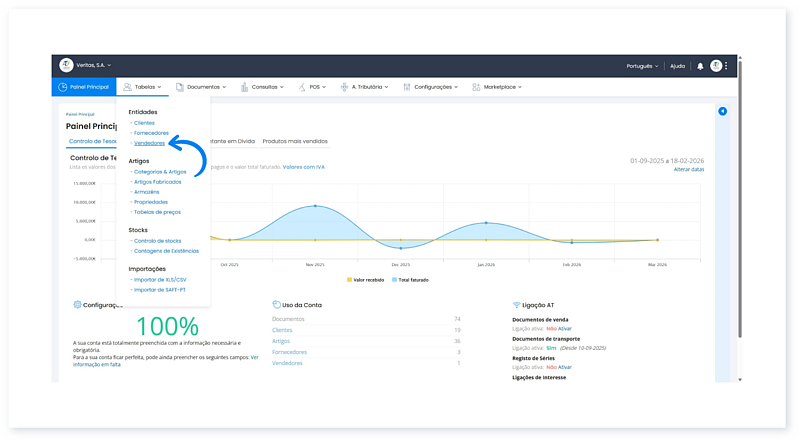Image resolution: width=800 pixels, height=442 pixels.
Task: Expand the Português language dropdown
Action: coord(642,66)
